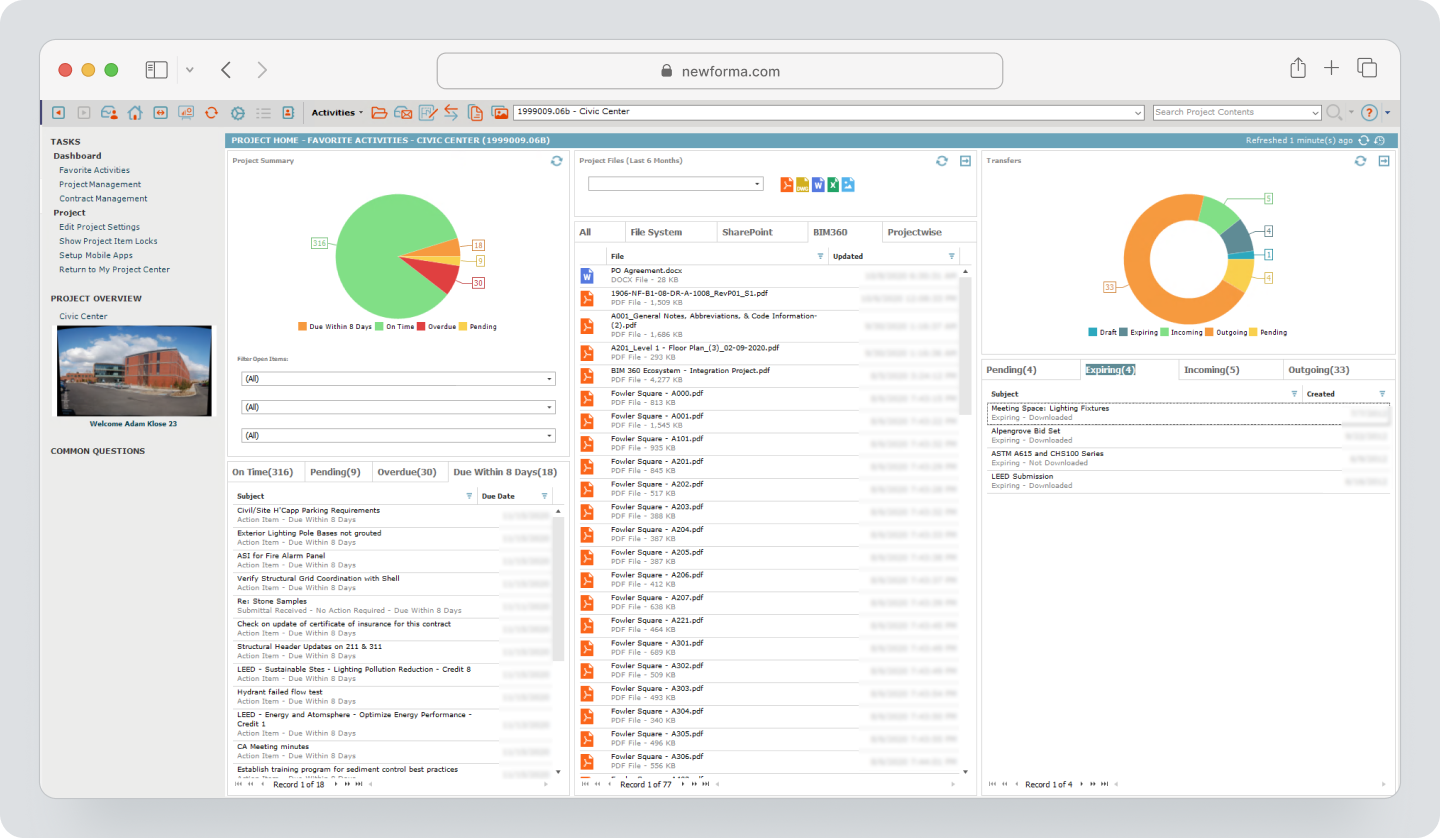The image size is (1440, 838).
Task: Switch to the SharePoint files tab
Action: [x=761, y=231]
